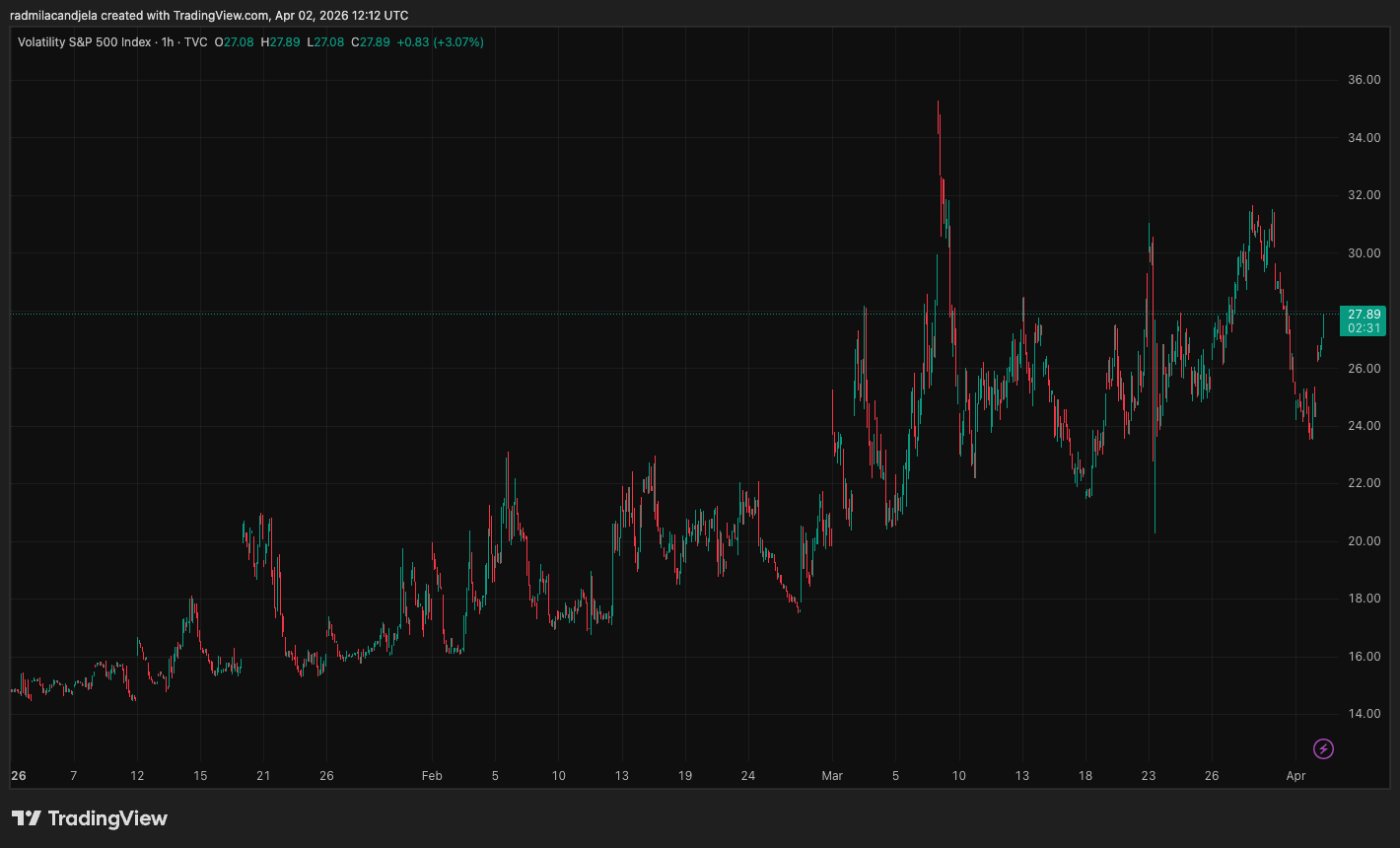Image resolution: width=1400 pixels, height=848 pixels.
Task: Select the Mar label on the timeline
Action: pos(832,776)
